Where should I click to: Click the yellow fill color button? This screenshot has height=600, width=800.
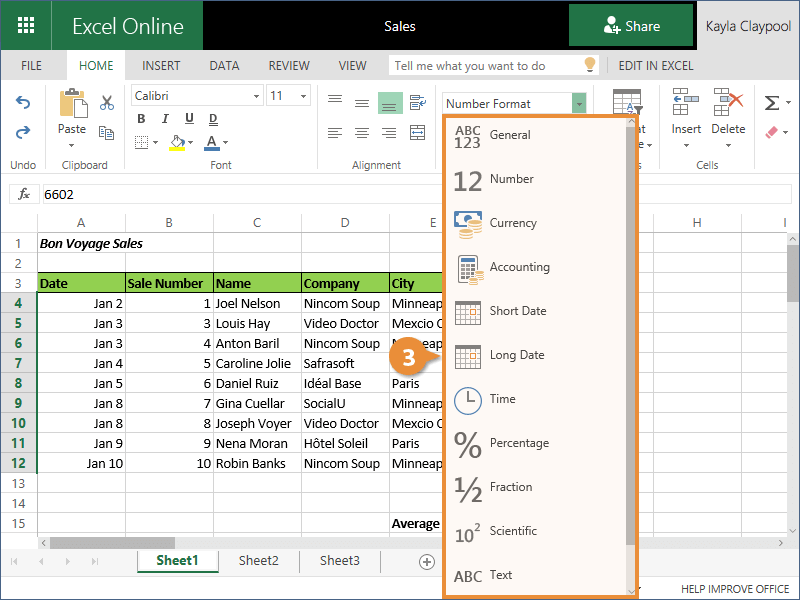(176, 142)
